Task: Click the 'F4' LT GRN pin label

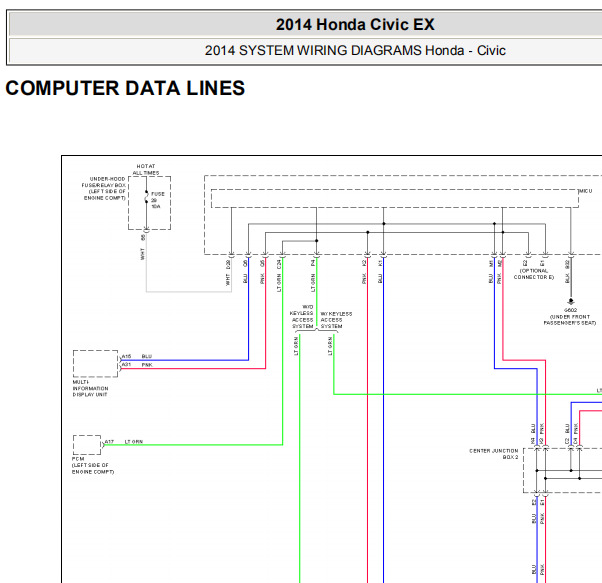Action: coord(313,263)
